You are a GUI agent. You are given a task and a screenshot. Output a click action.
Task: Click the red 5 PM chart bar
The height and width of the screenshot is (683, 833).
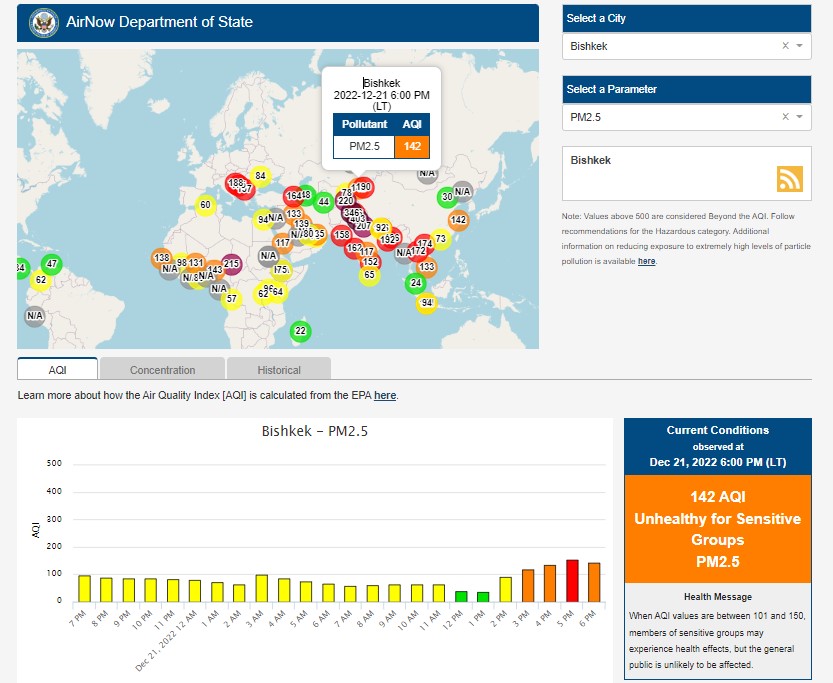coord(572,580)
